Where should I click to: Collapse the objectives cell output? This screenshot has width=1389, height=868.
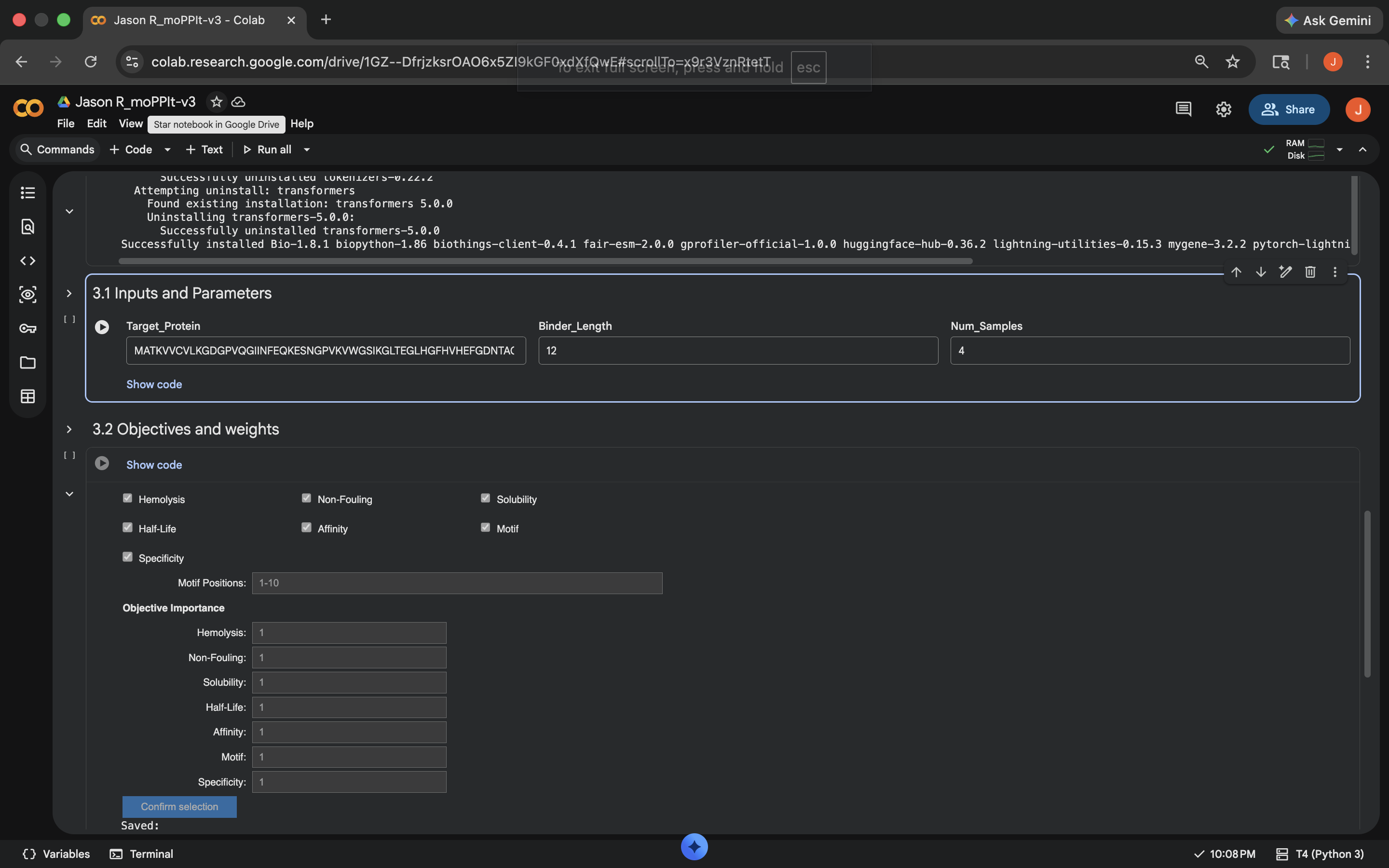69,494
